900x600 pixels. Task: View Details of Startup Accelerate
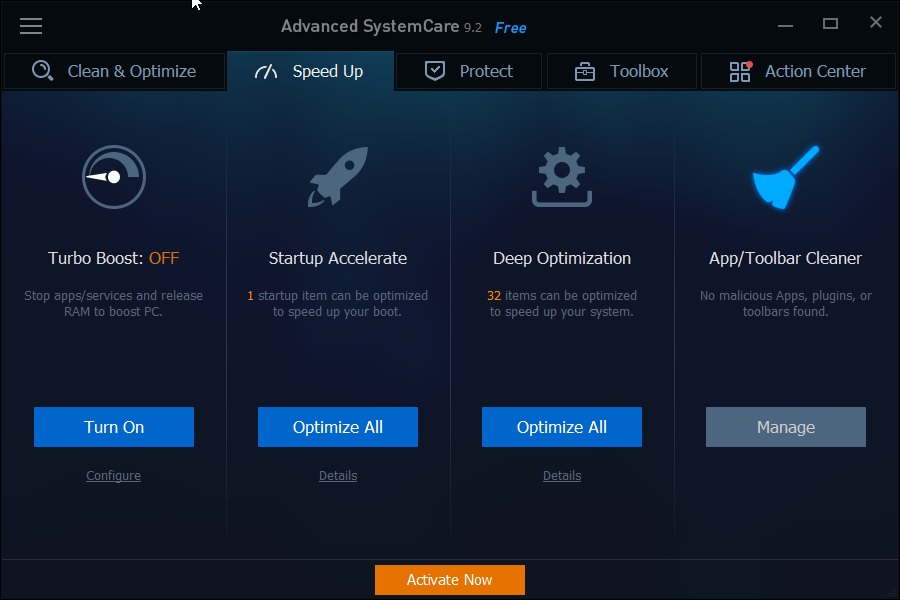(337, 476)
